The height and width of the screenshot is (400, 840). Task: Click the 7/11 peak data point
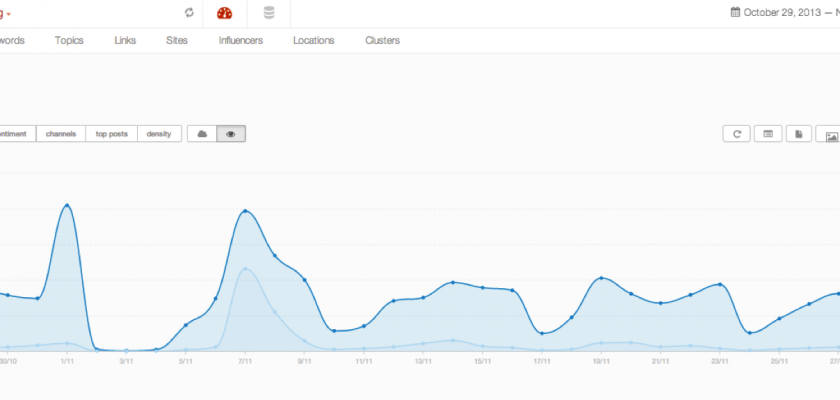click(245, 211)
